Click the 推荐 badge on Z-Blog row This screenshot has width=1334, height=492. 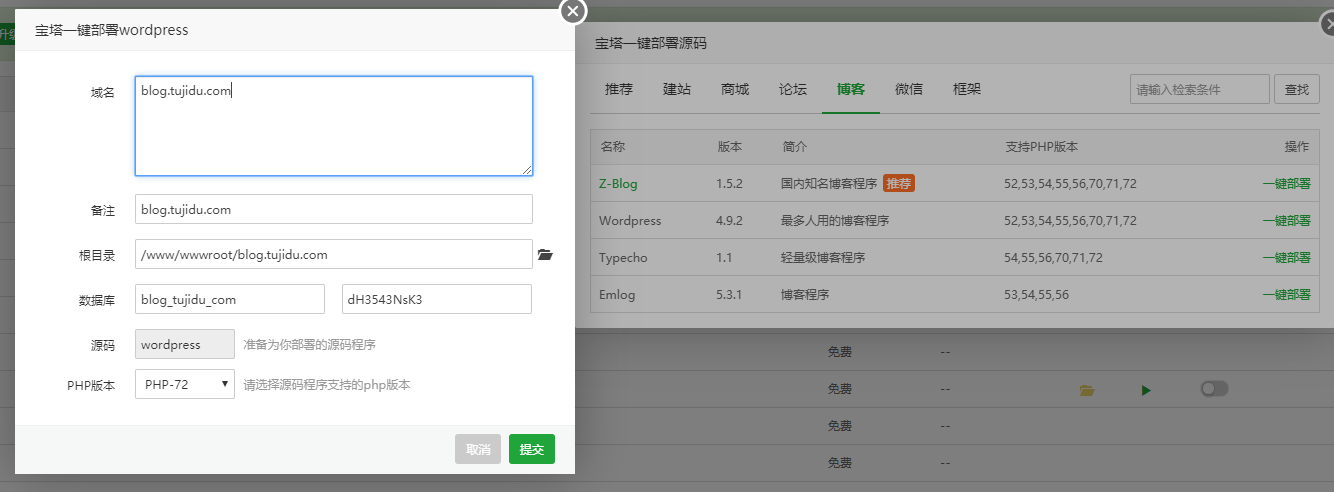click(899, 183)
